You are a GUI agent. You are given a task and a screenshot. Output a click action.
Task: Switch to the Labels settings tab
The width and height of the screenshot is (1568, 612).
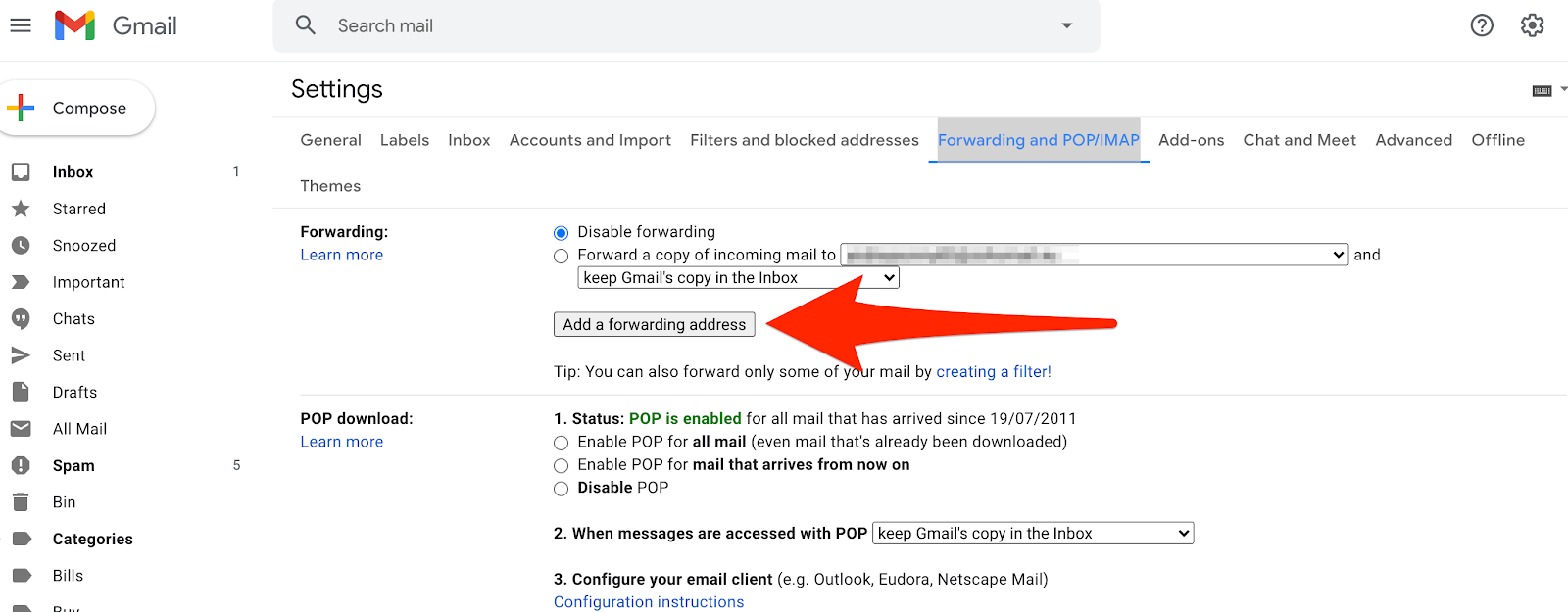pos(405,140)
